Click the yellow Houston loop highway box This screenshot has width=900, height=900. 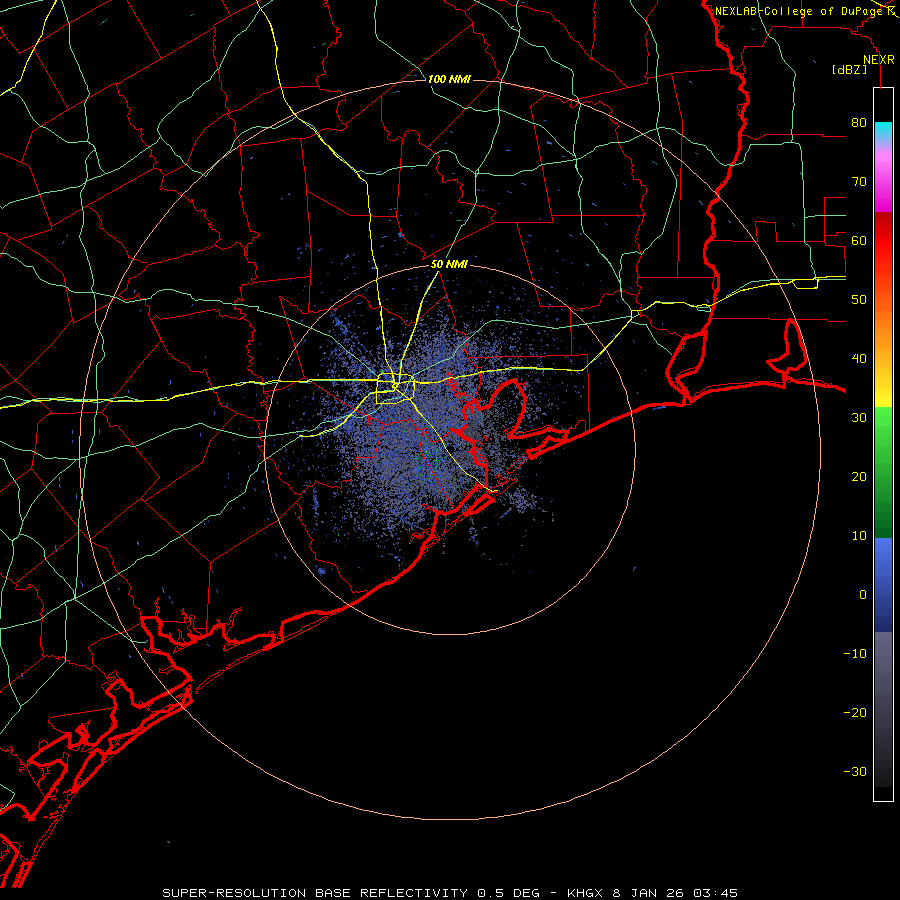click(395, 389)
